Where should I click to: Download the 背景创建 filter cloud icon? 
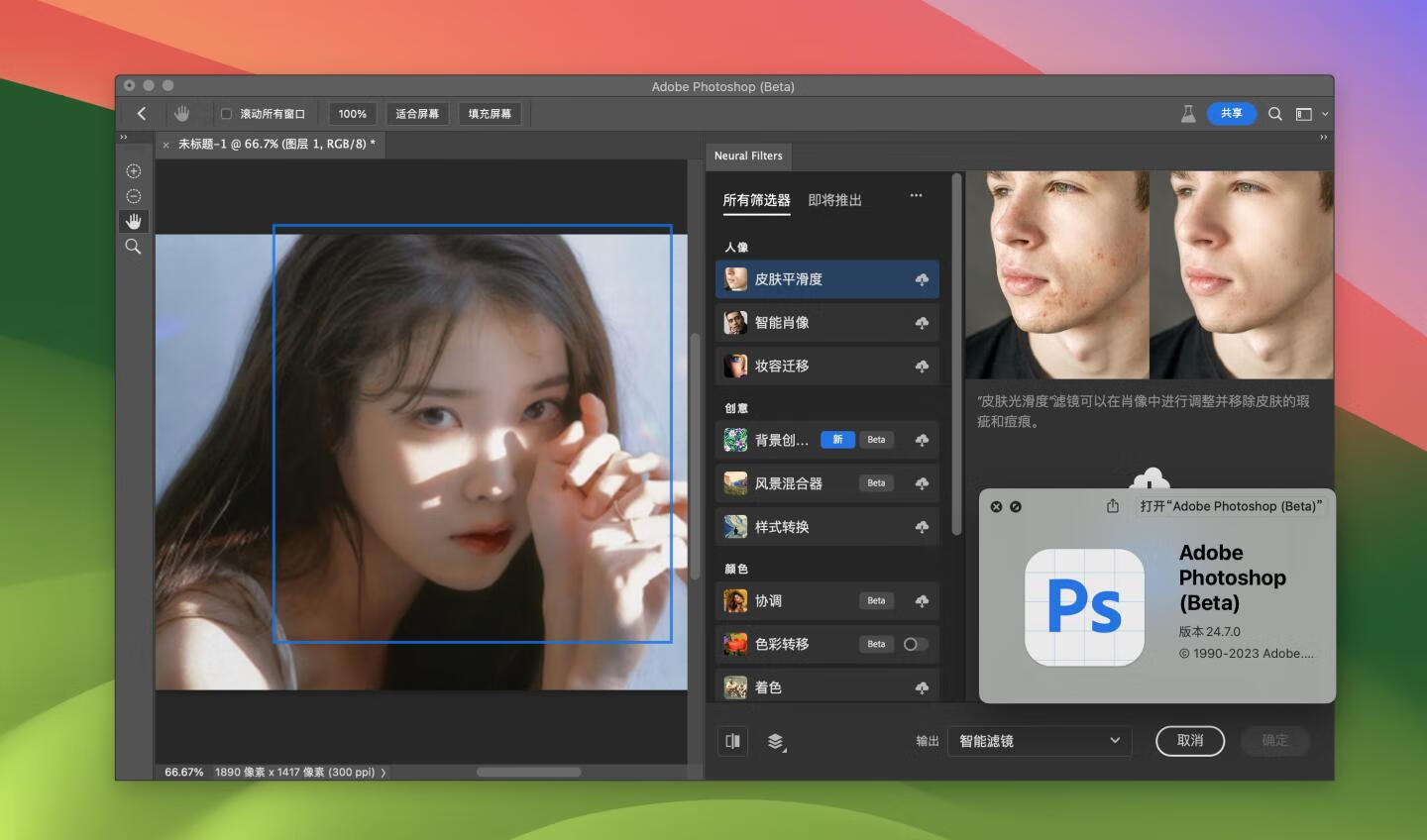coord(922,440)
